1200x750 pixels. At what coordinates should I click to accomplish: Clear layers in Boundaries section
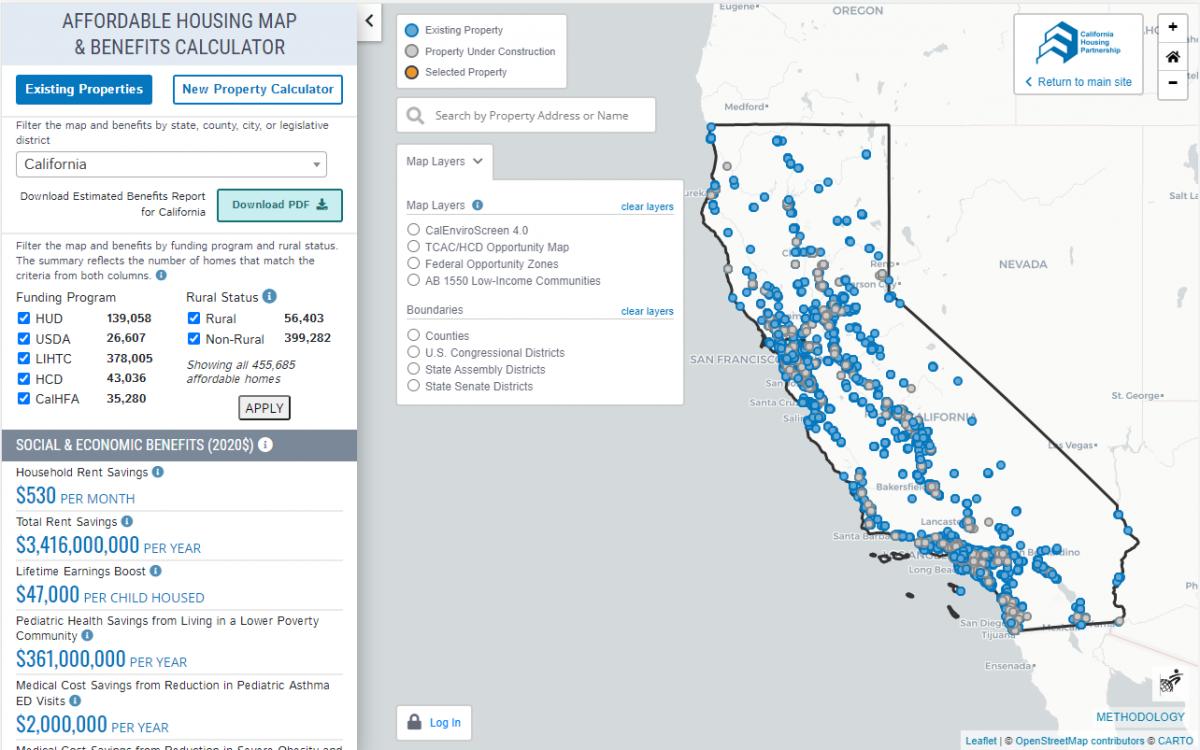click(647, 311)
